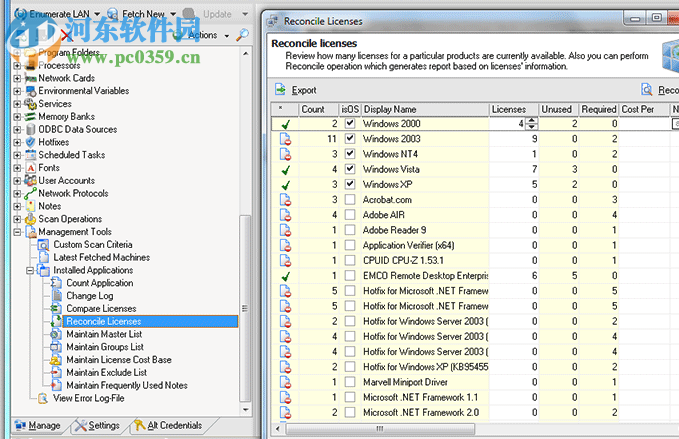Click the tree panel vertical scrollbar thumb
Image resolution: width=679 pixels, height=439 pixels.
pyautogui.click(x=245, y=309)
